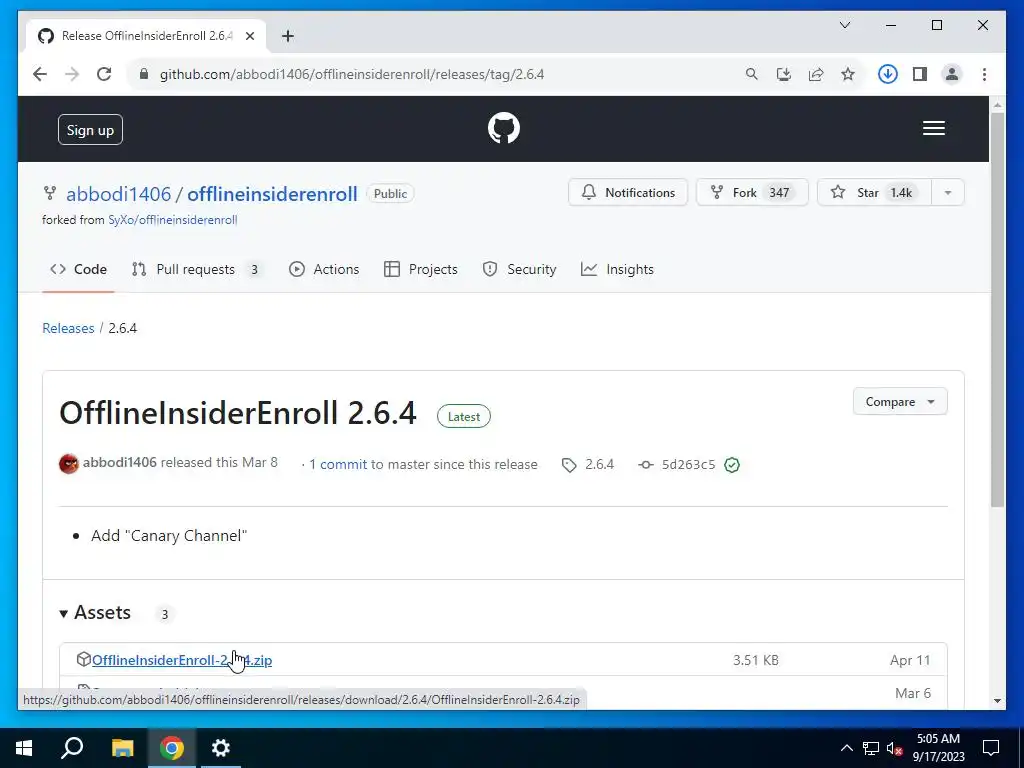Open the star lists dropdown arrow
1024x768 pixels.
tap(948, 193)
